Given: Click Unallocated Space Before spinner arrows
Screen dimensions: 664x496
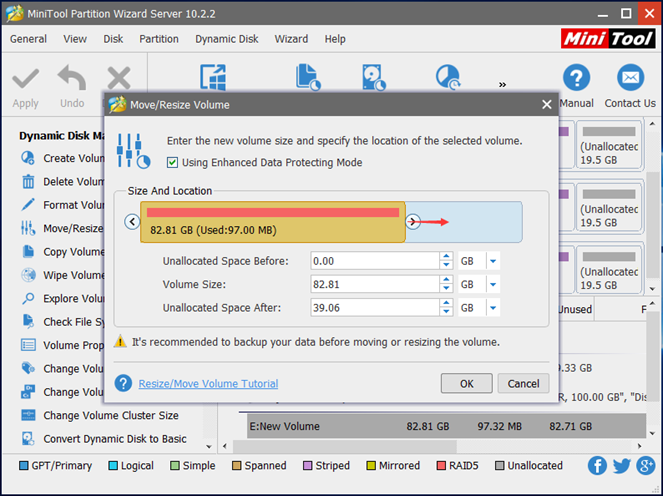Looking at the screenshot, I should (x=446, y=261).
